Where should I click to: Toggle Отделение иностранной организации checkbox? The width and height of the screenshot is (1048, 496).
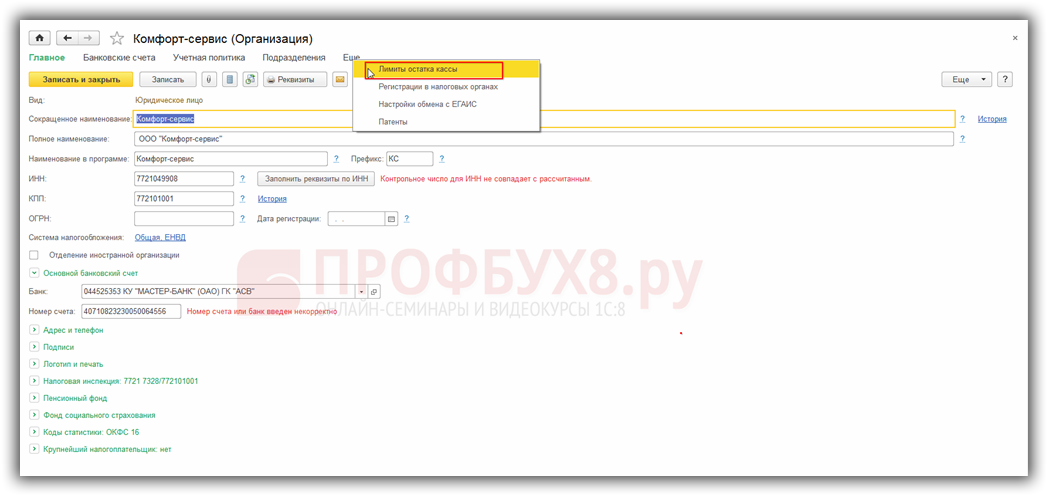(34, 255)
